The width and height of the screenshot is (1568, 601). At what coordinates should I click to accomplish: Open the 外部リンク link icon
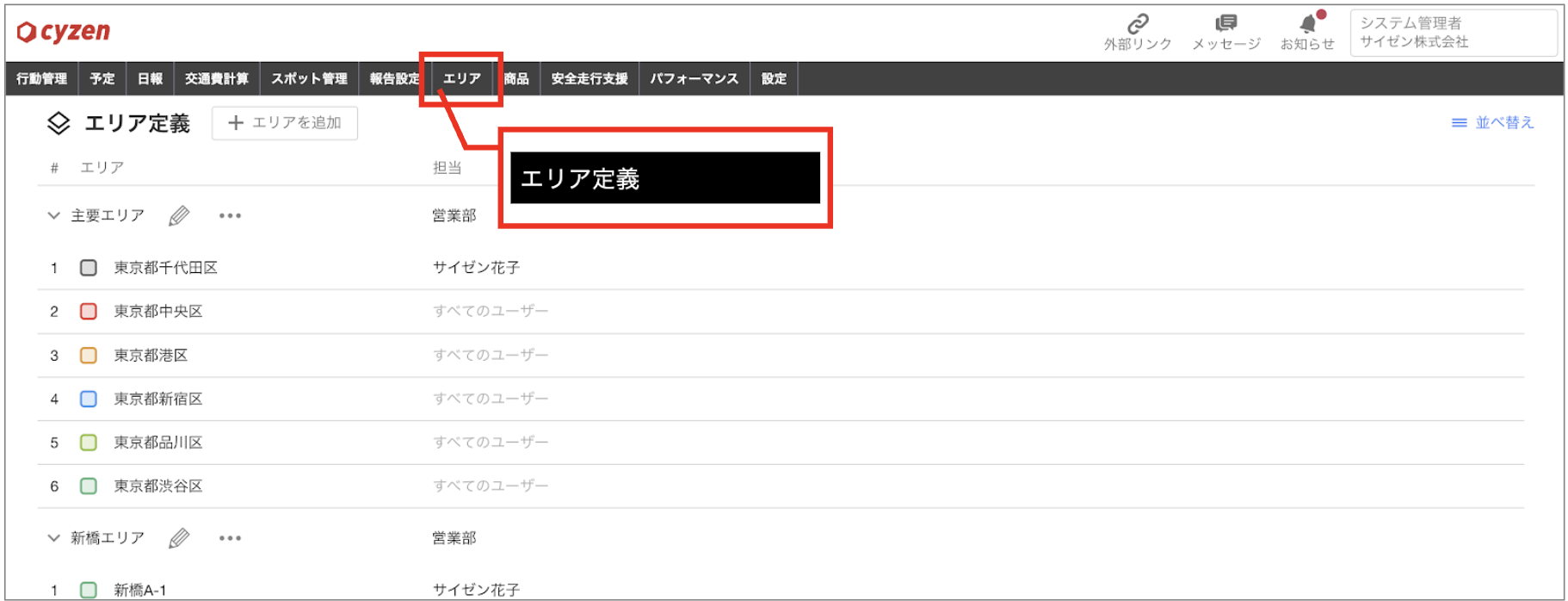(x=1138, y=23)
